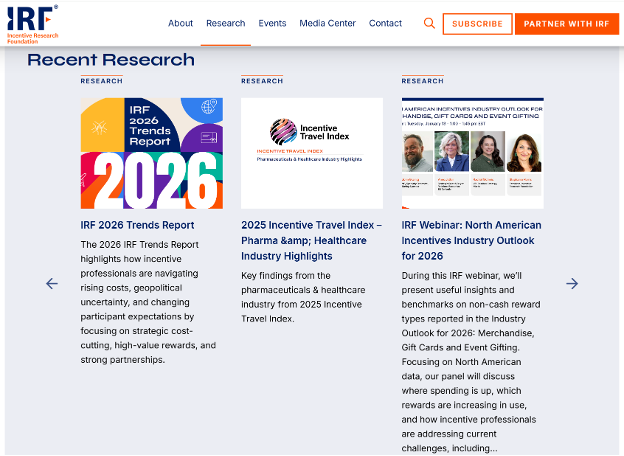Open the Events navigation item
624x456 pixels.
(272, 23)
